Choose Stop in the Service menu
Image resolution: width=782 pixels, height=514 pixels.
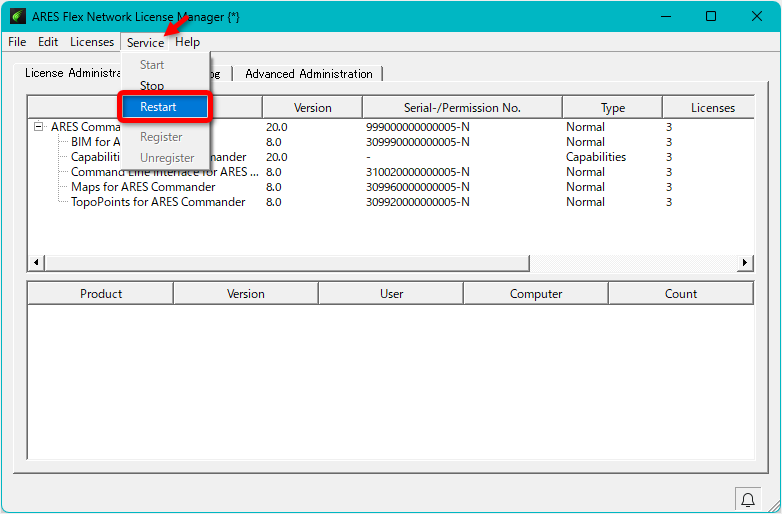click(165, 86)
